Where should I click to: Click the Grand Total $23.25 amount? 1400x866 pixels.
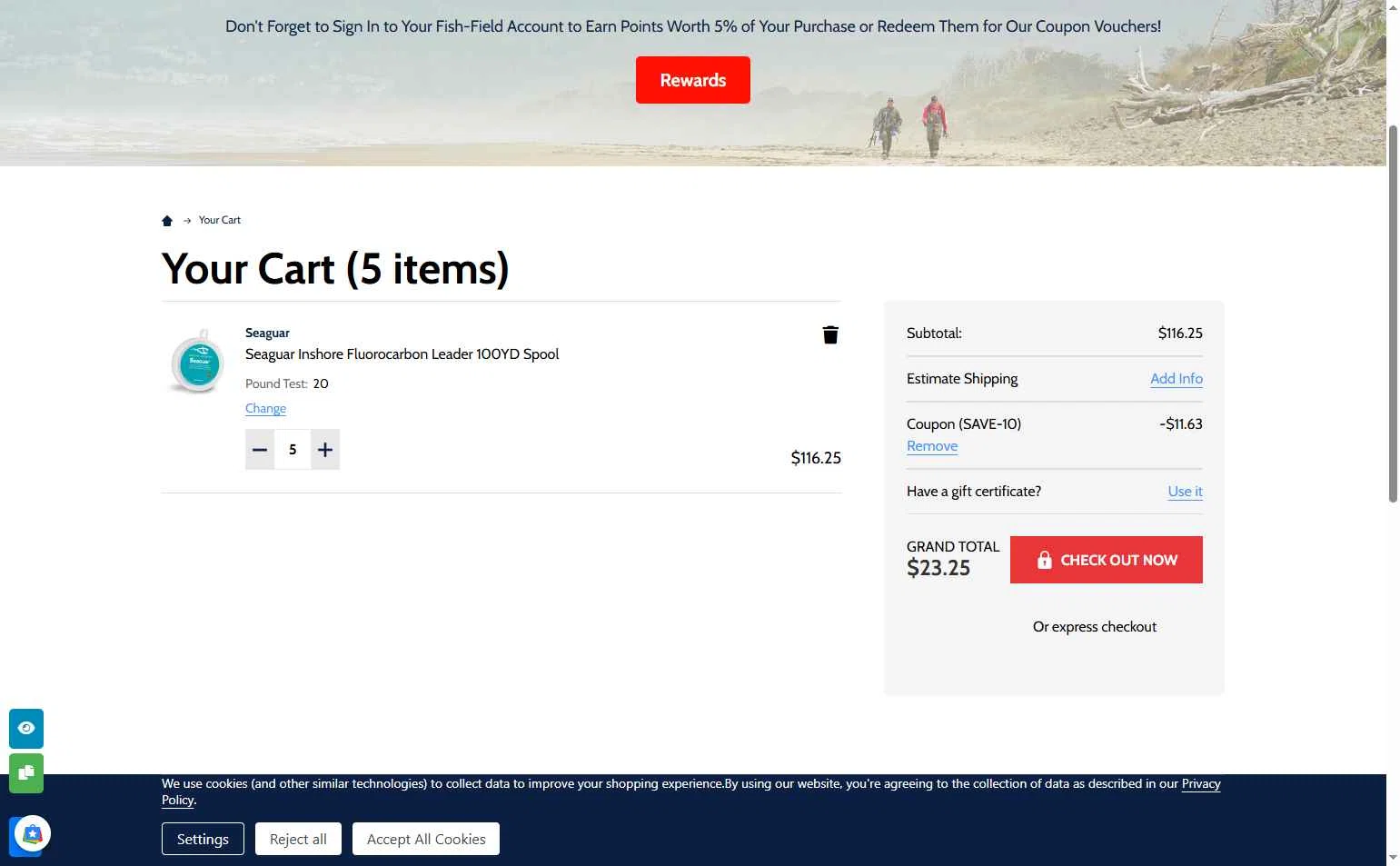click(x=938, y=569)
